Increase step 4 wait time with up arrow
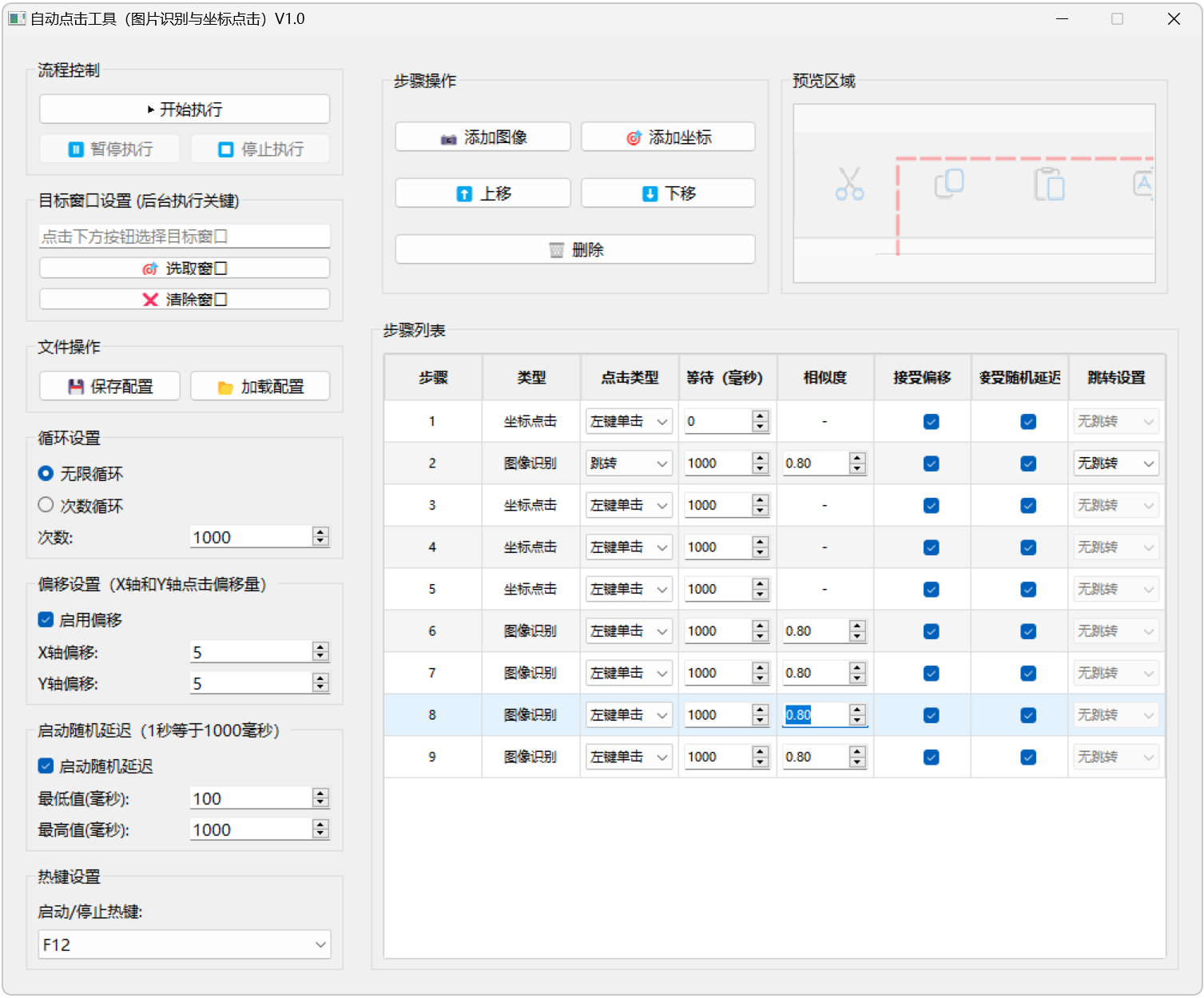The width and height of the screenshot is (1204, 998). [x=761, y=542]
